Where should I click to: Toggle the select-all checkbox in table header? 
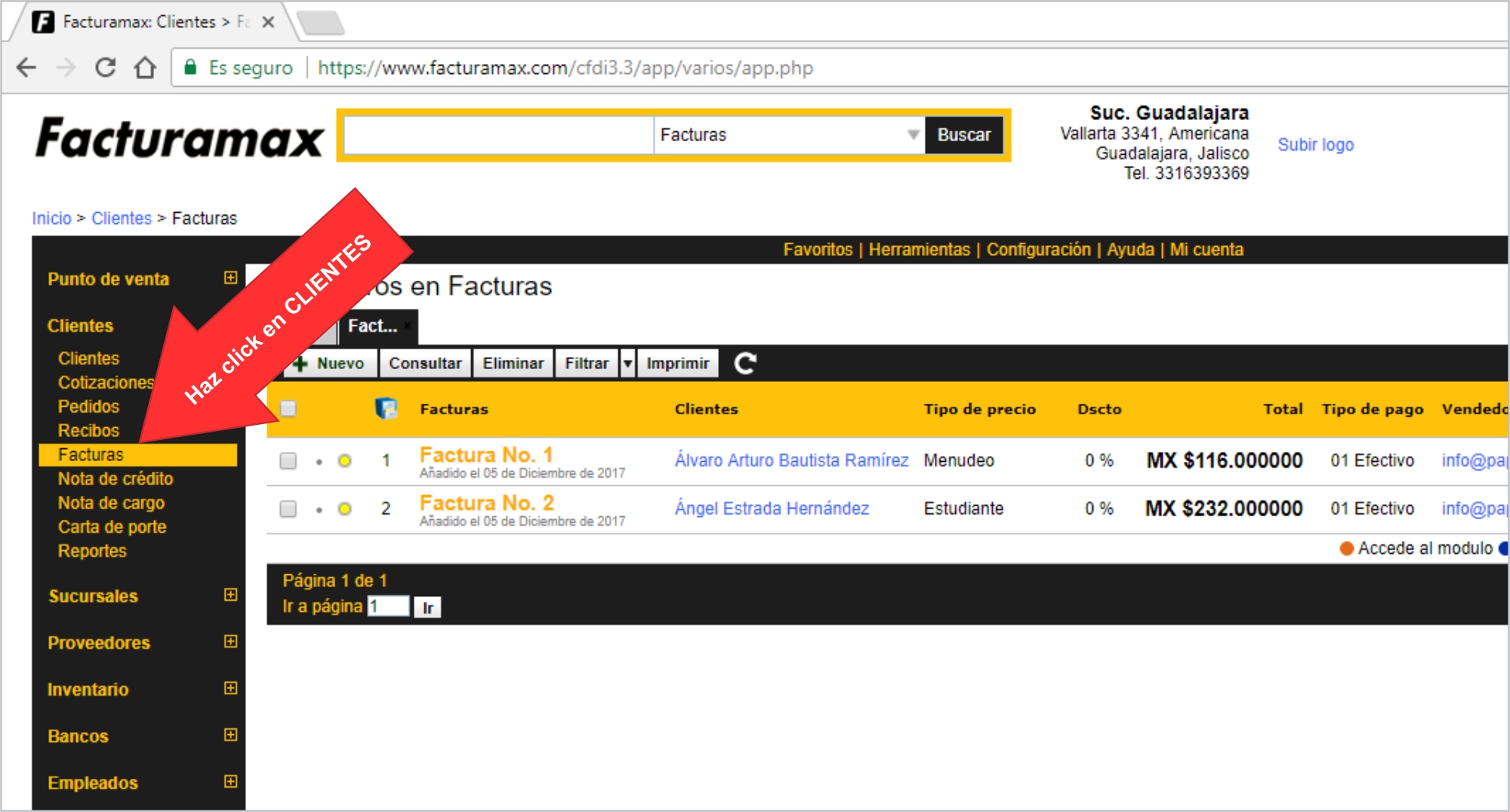(288, 408)
